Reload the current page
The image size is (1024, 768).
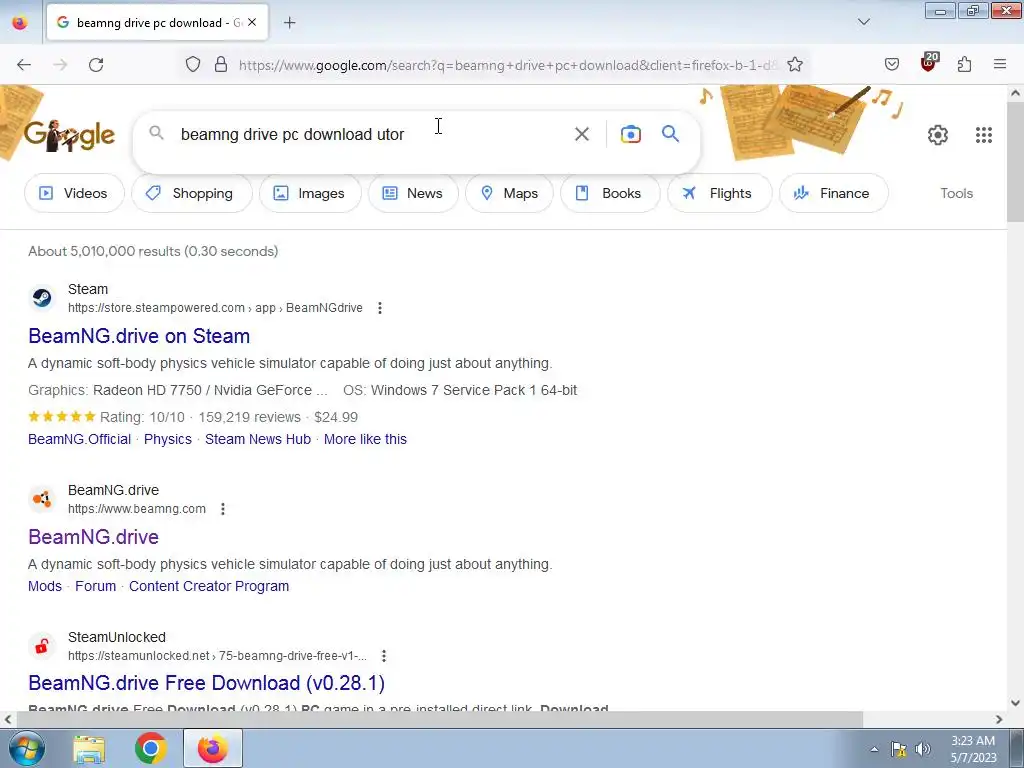[96, 65]
